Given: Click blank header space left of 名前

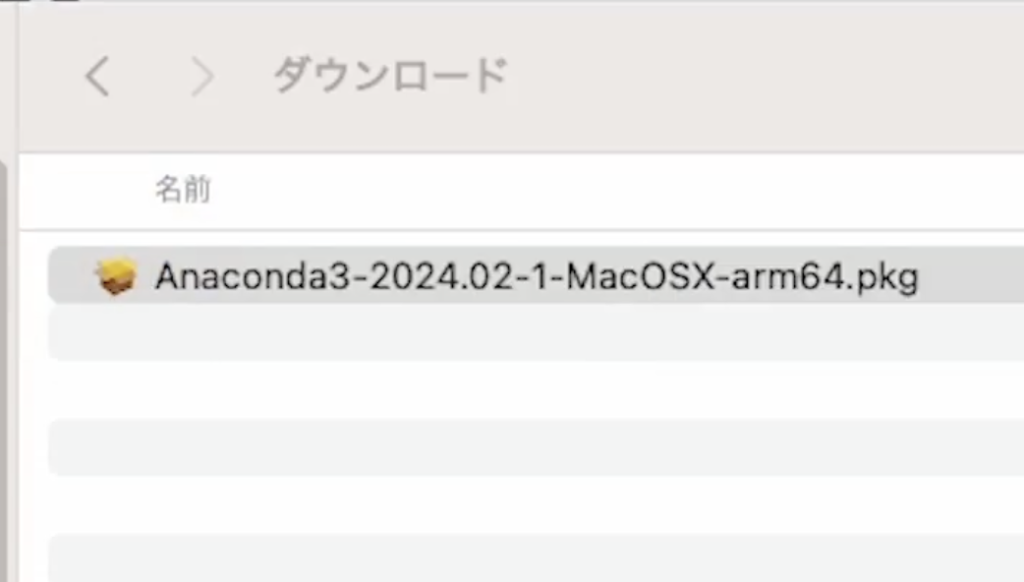Looking at the screenshot, I should 86,191.
